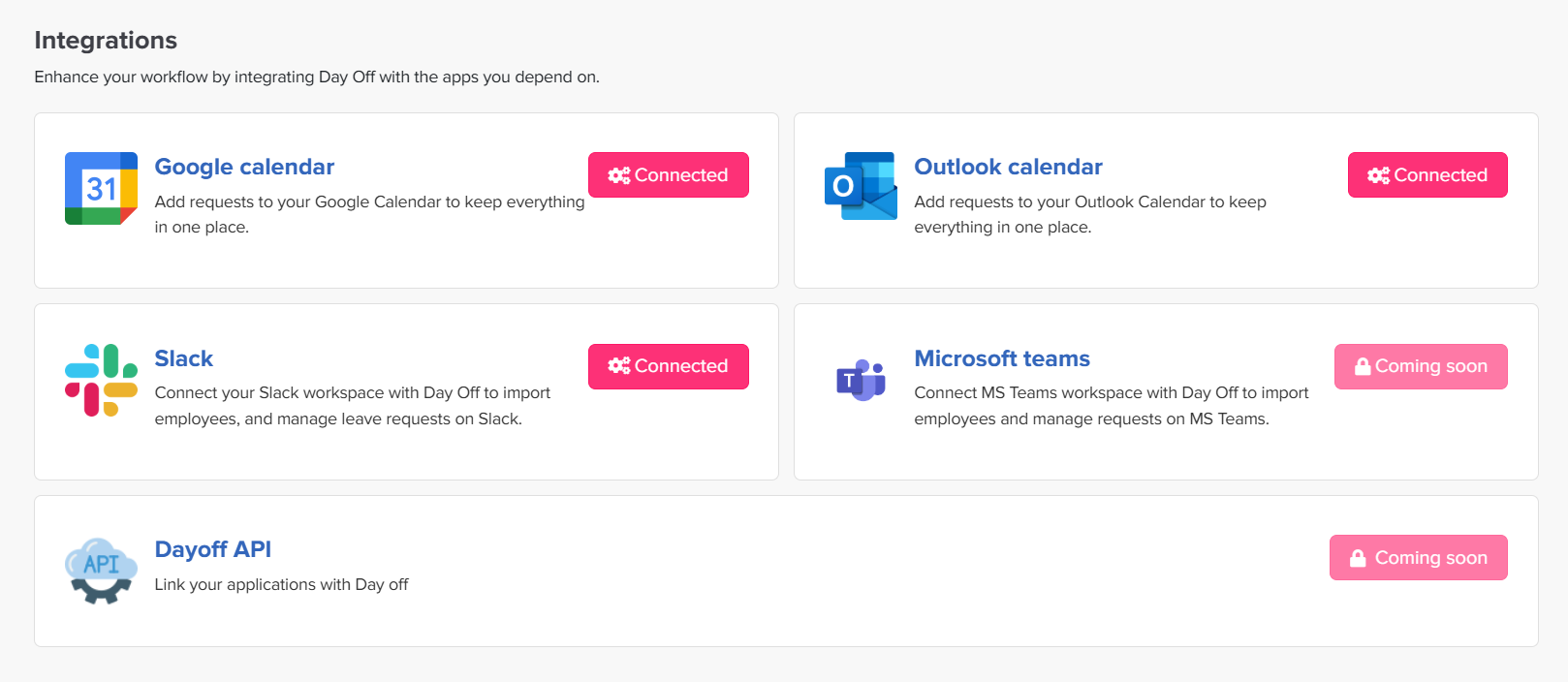Click gear icon in Outlook Connected button
The height and width of the screenshot is (682, 1568).
pos(1379,175)
